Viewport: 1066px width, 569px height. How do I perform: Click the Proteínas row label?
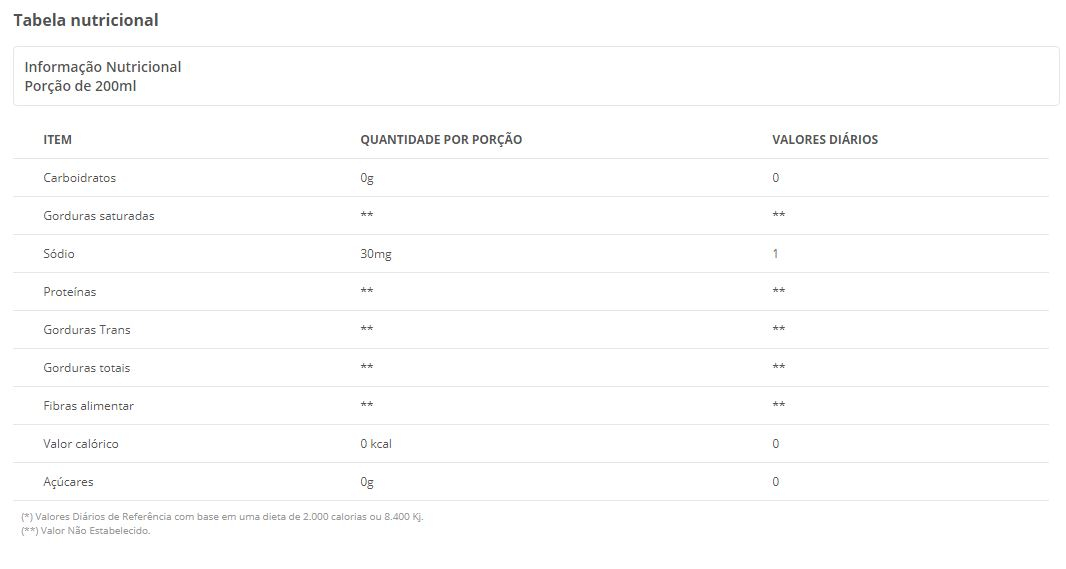point(69,292)
